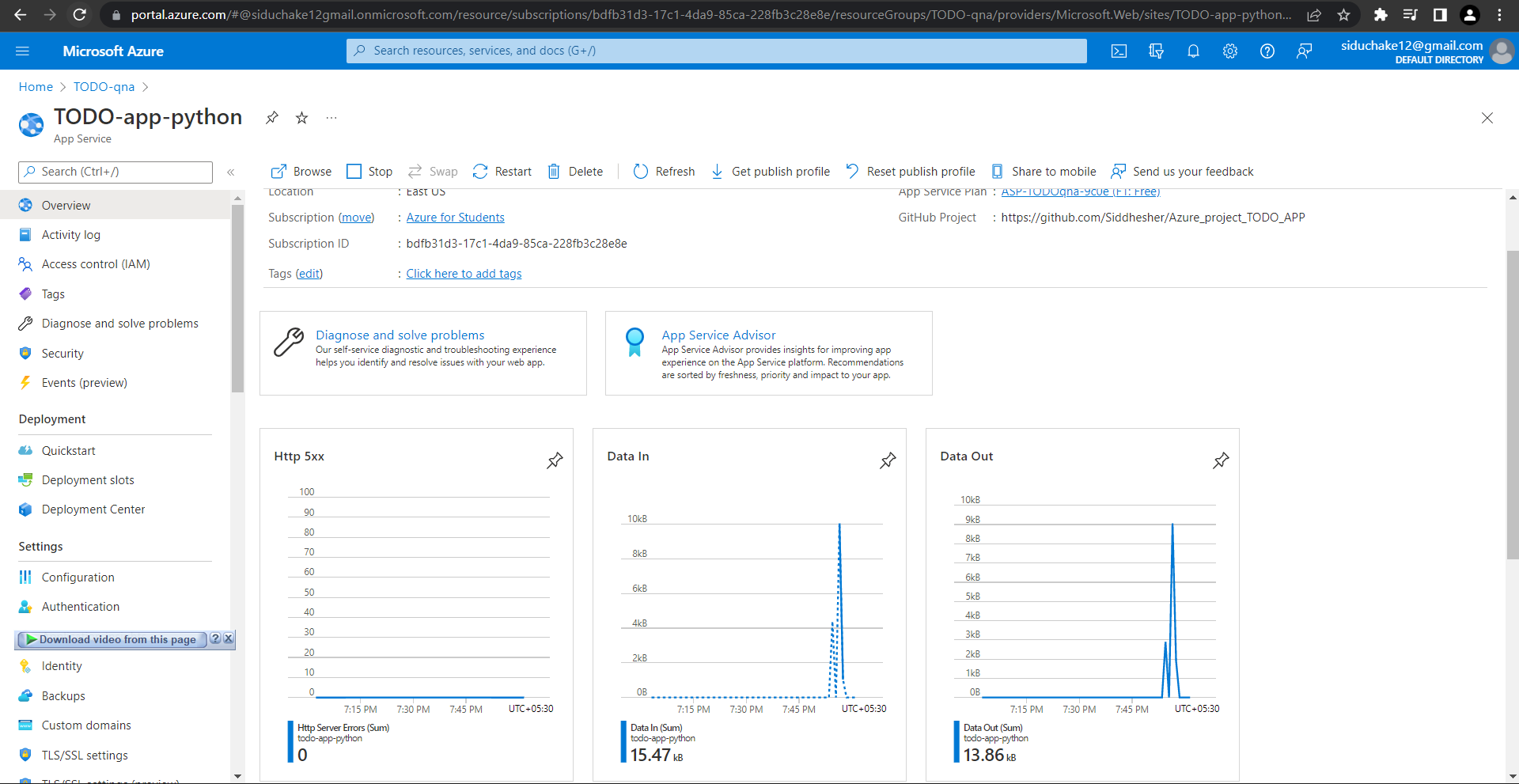The width and height of the screenshot is (1519, 784).
Task: Open Azure for Students subscription link
Action: 455,218
